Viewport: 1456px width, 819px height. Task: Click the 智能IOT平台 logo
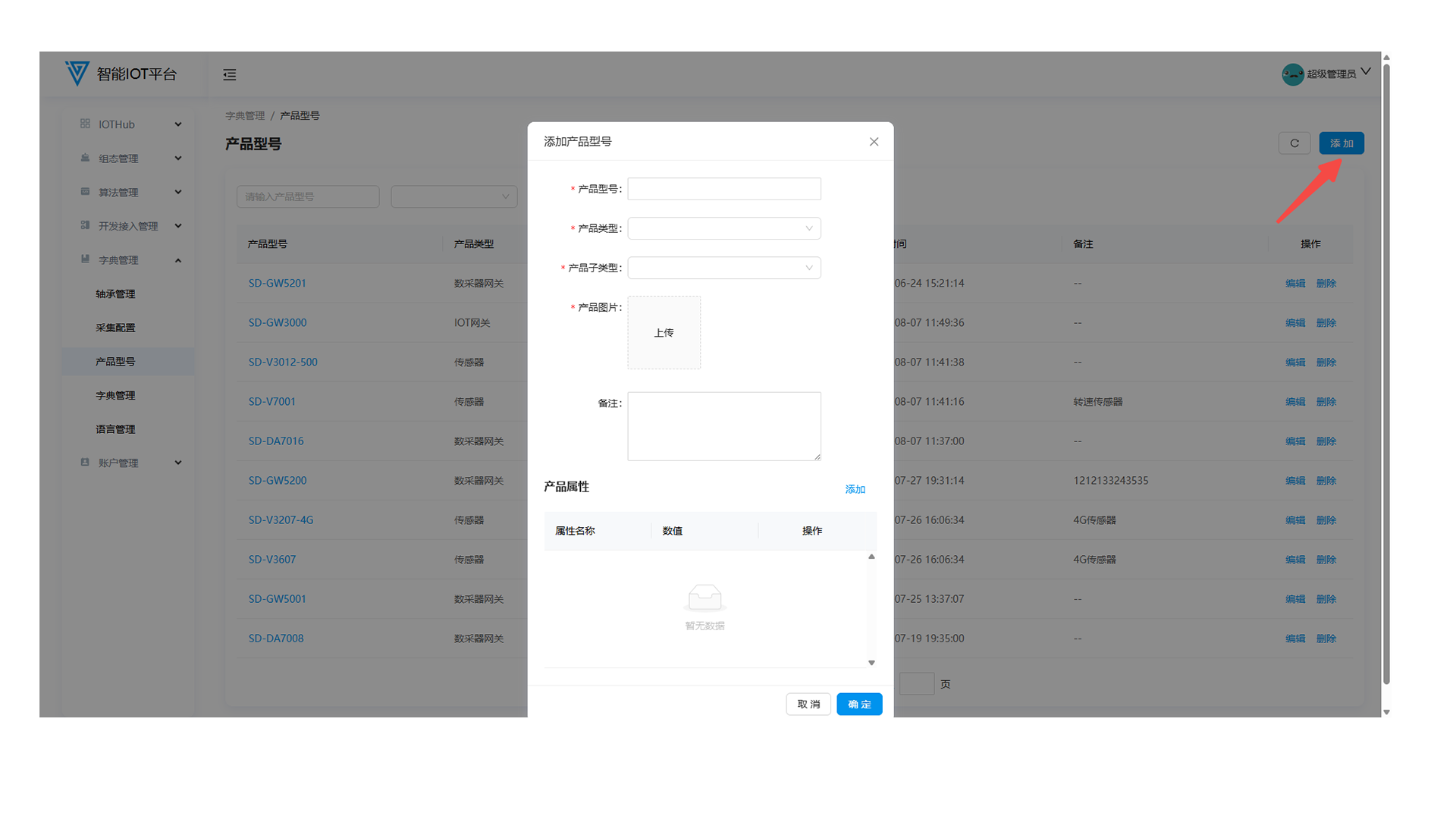coord(77,74)
